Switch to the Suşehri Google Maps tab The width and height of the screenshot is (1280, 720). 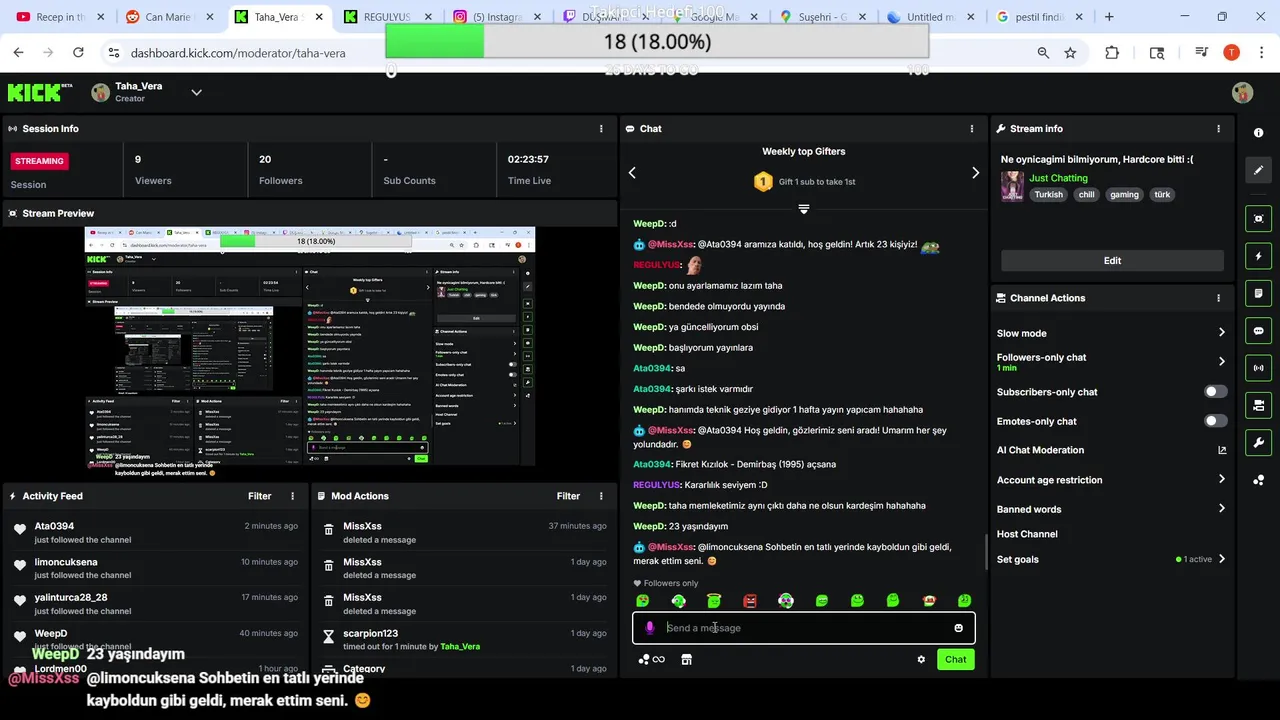[822, 17]
